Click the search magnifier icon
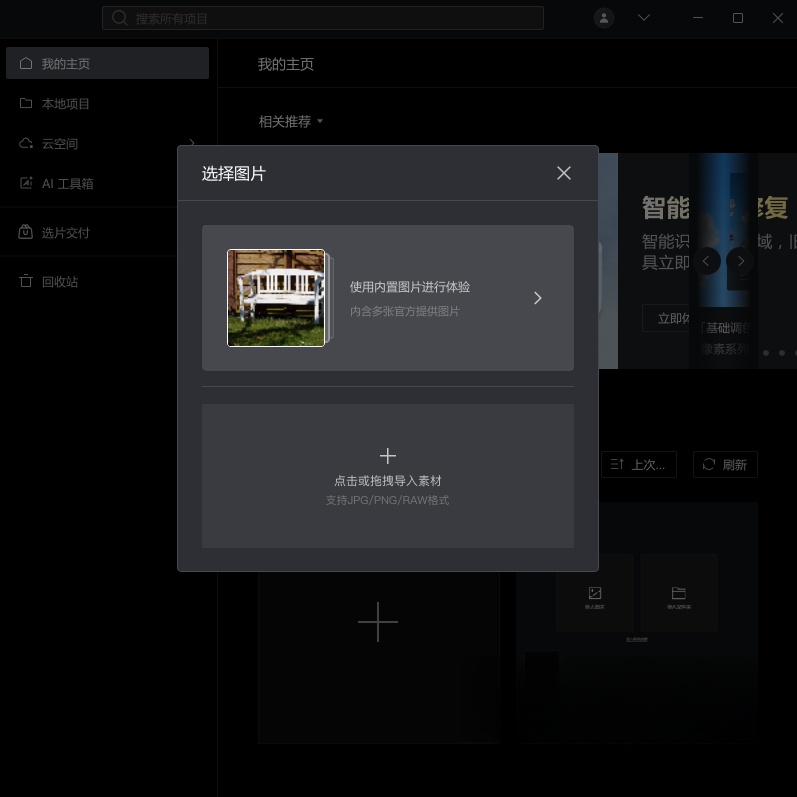The height and width of the screenshot is (797, 797). tap(119, 18)
